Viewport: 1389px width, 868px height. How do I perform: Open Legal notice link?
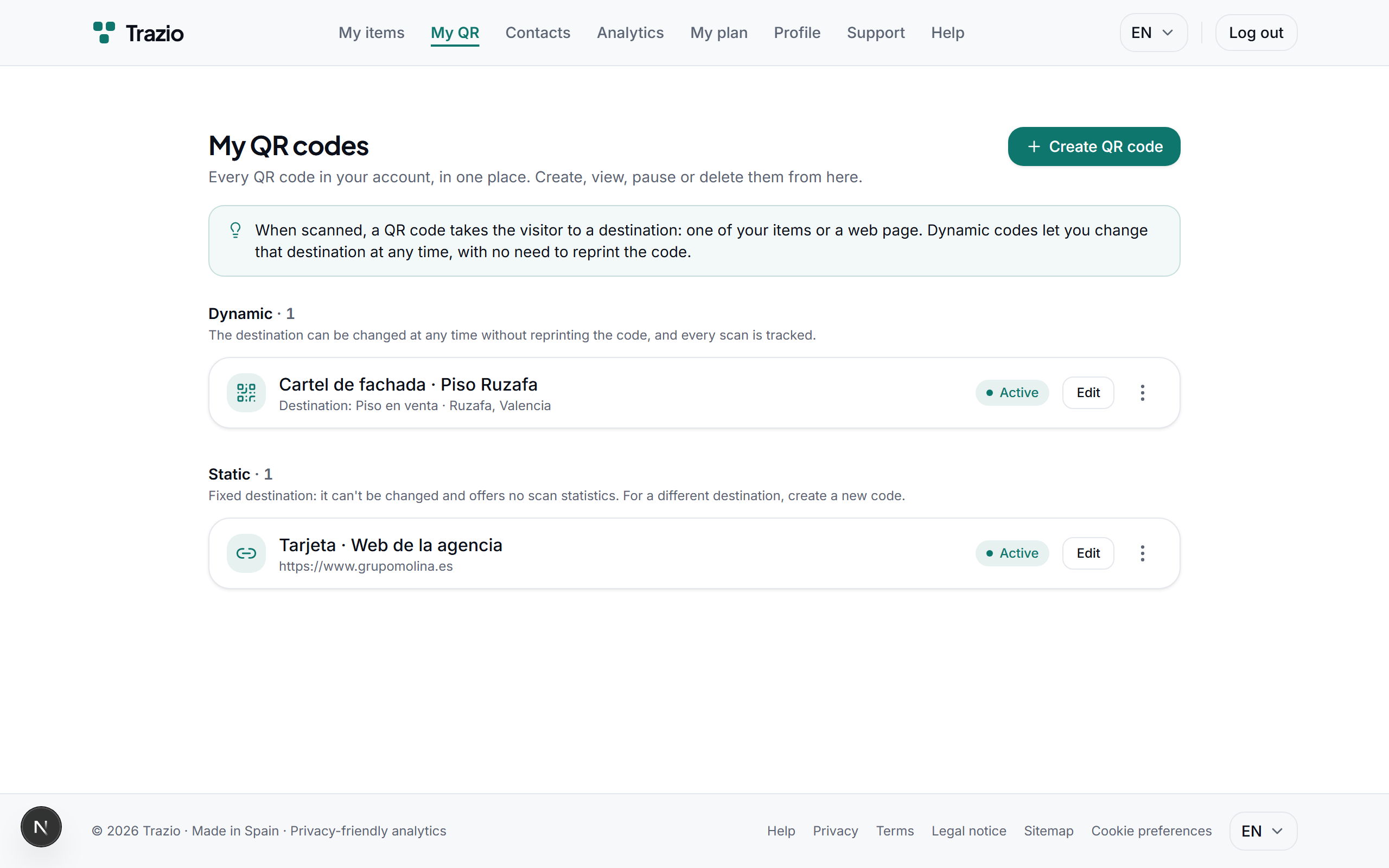click(969, 831)
